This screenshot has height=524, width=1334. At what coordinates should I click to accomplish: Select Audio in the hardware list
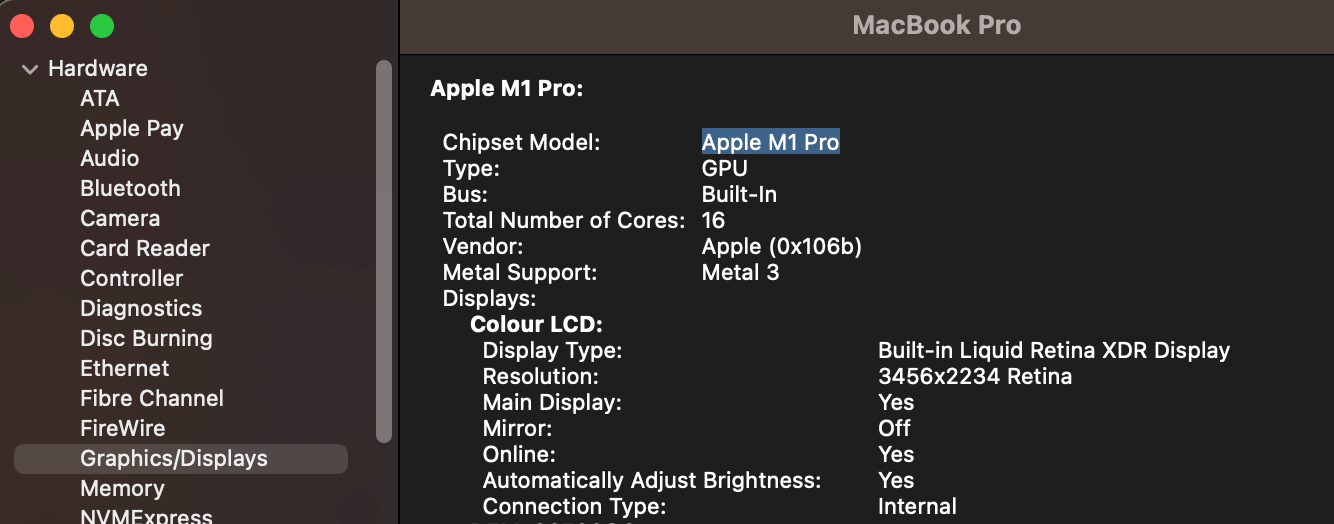coord(110,158)
